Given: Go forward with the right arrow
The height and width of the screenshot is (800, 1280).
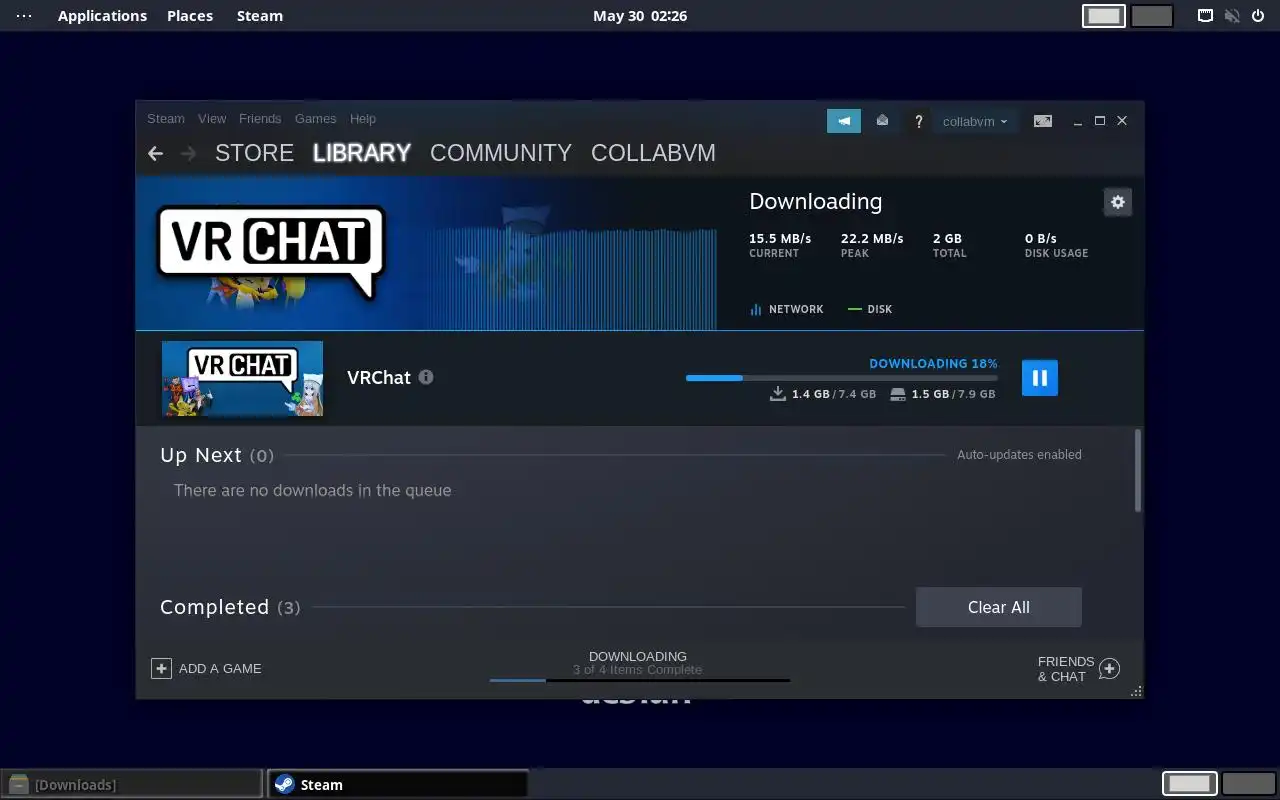Looking at the screenshot, I should coord(188,153).
